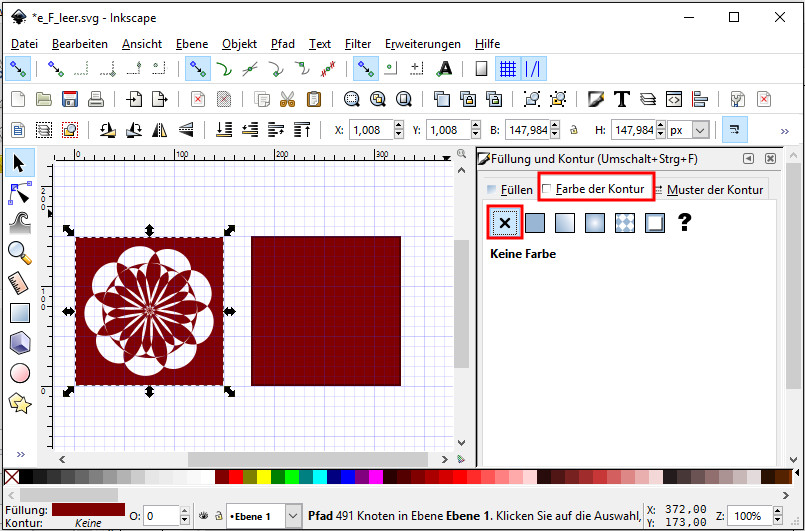Create new document icon
The height and width of the screenshot is (531, 805).
pos(18,99)
